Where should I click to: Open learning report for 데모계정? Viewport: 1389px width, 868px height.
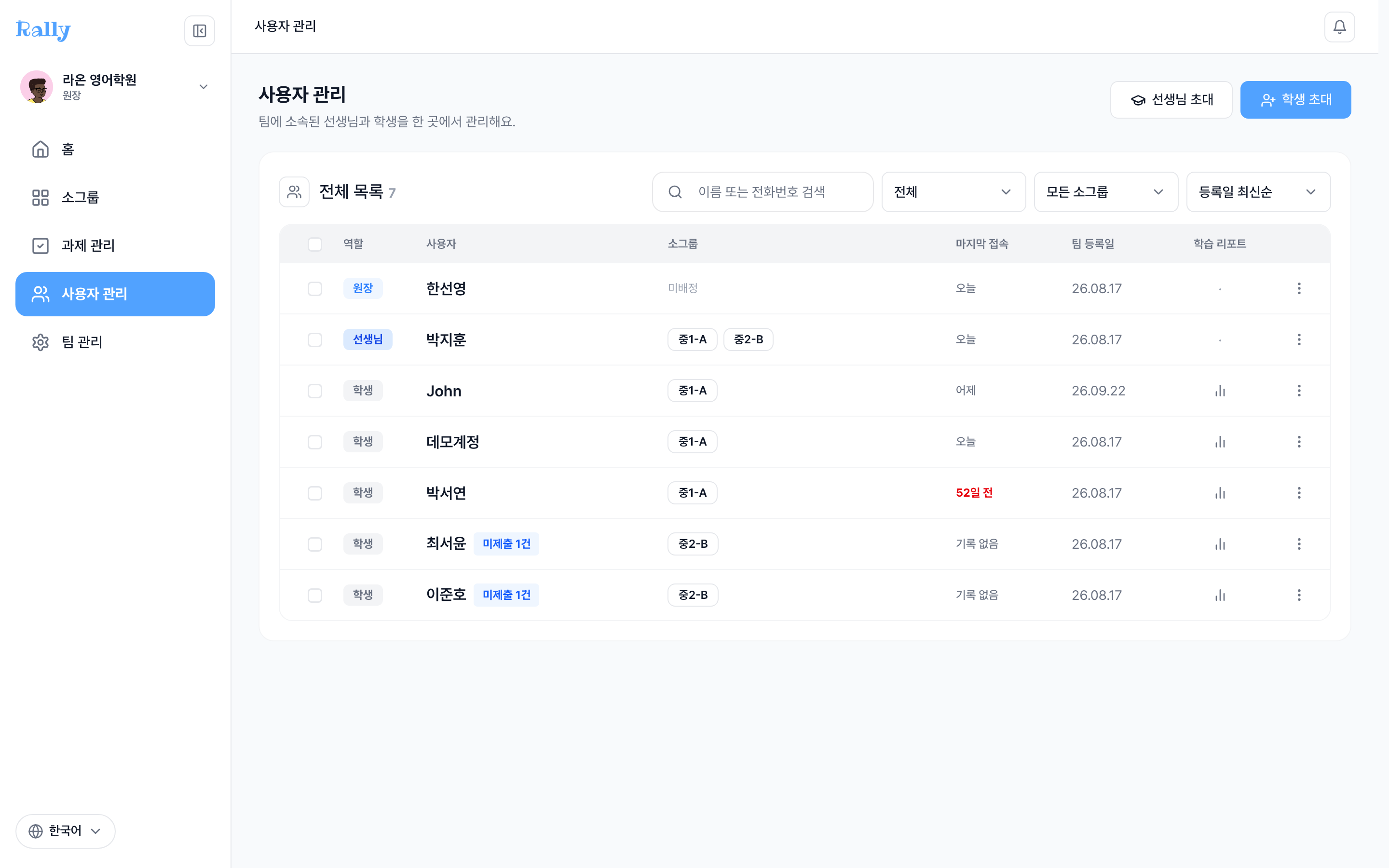point(1220,442)
